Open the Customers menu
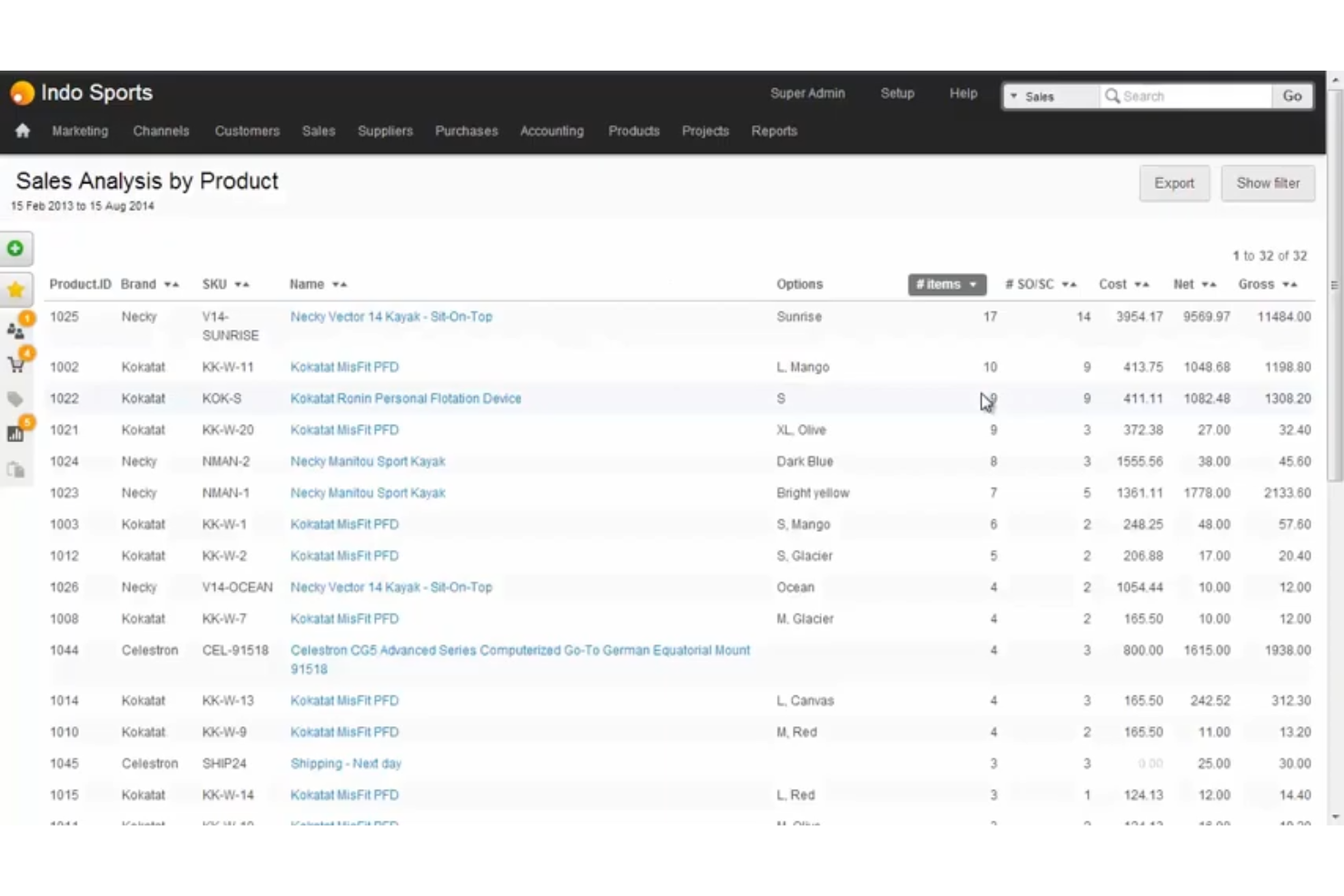The image size is (1344, 896). coord(247,131)
